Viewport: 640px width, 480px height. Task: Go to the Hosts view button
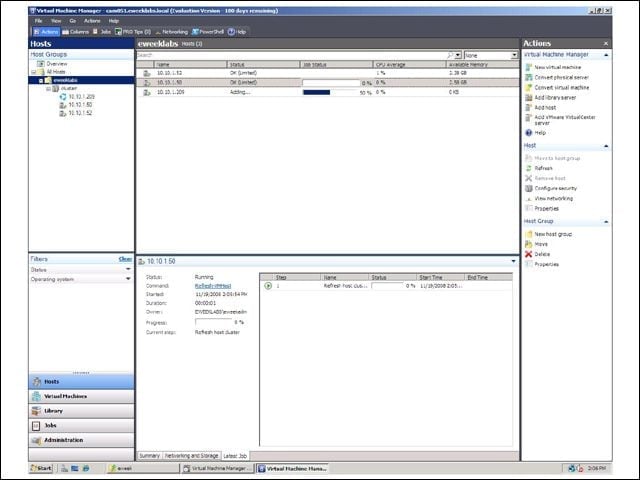(81, 382)
